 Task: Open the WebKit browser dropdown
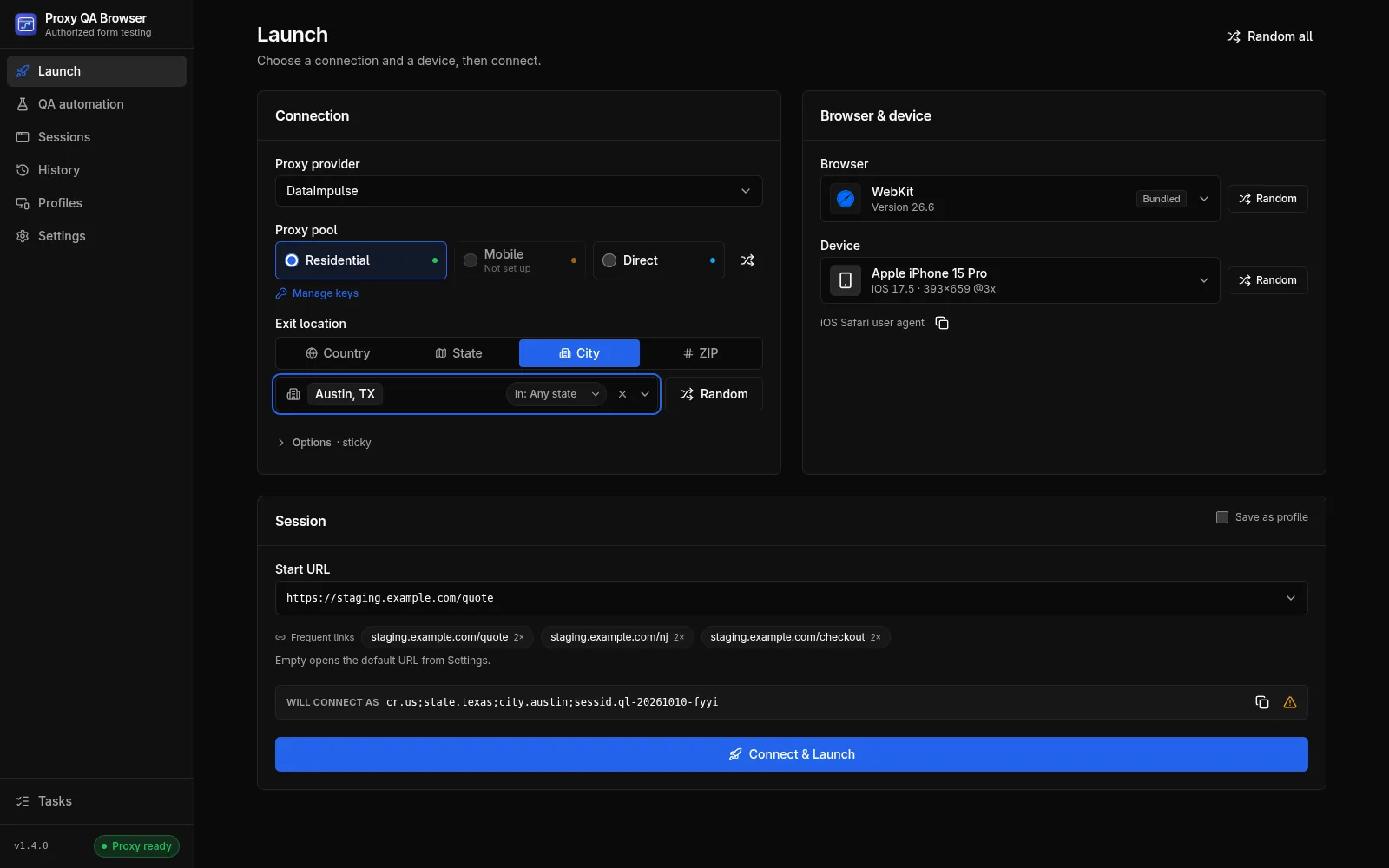coord(1020,199)
